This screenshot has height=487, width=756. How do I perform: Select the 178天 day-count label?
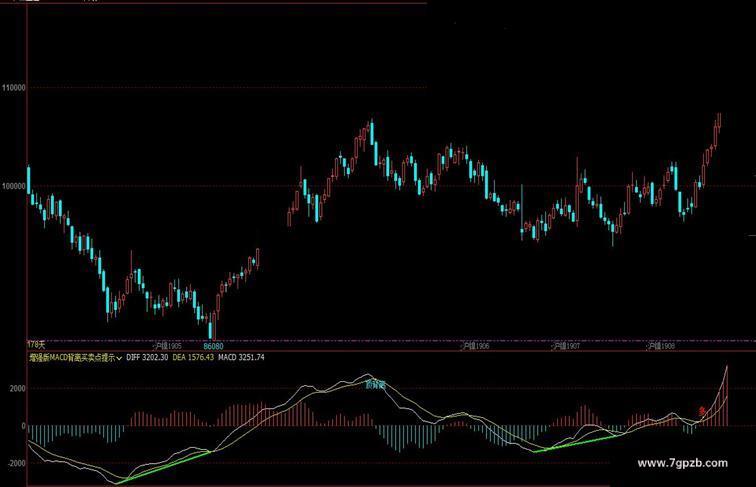pos(36,345)
